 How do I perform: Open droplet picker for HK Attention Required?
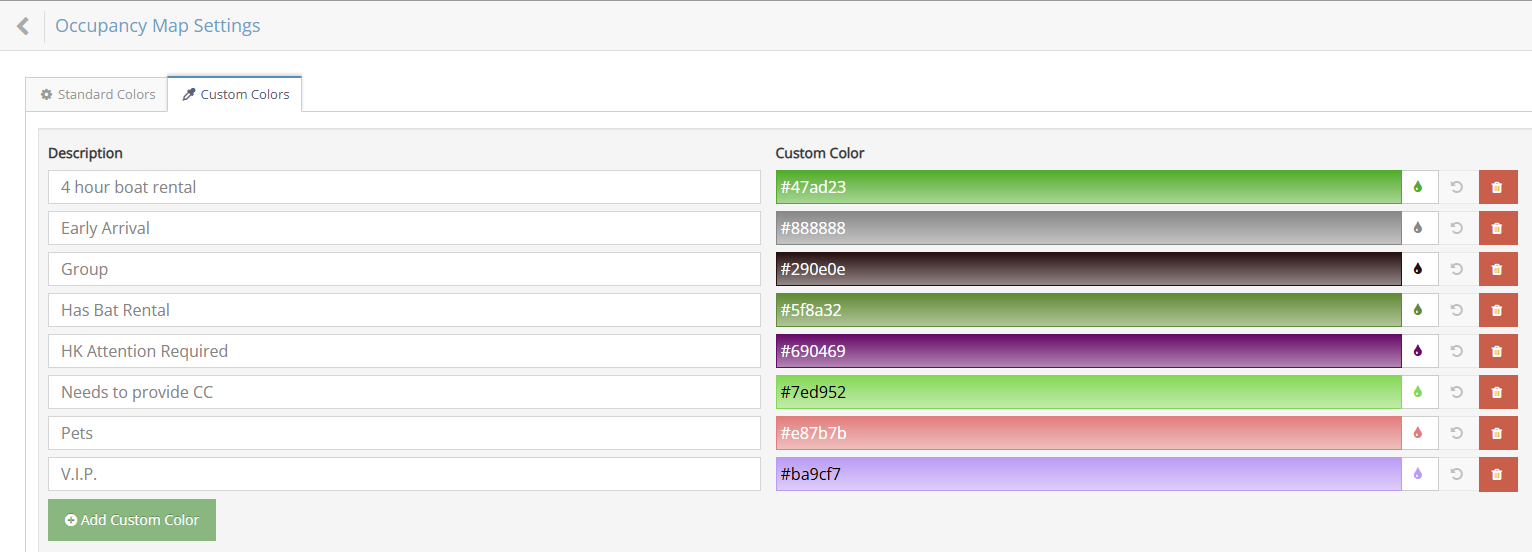pyautogui.click(x=1418, y=351)
